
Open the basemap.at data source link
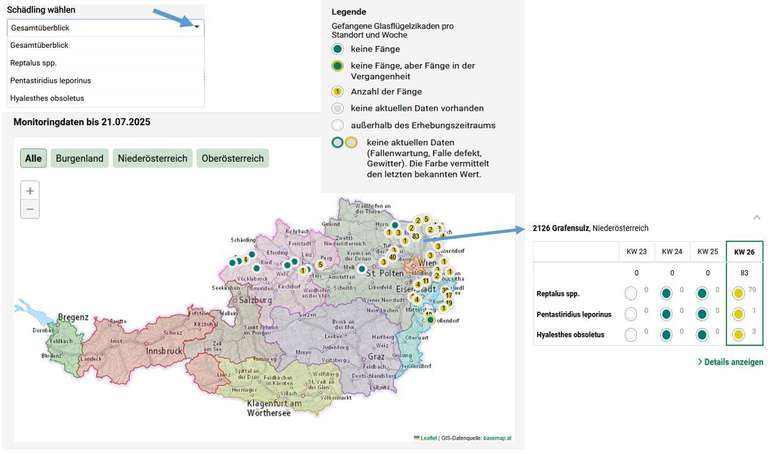pos(496,438)
